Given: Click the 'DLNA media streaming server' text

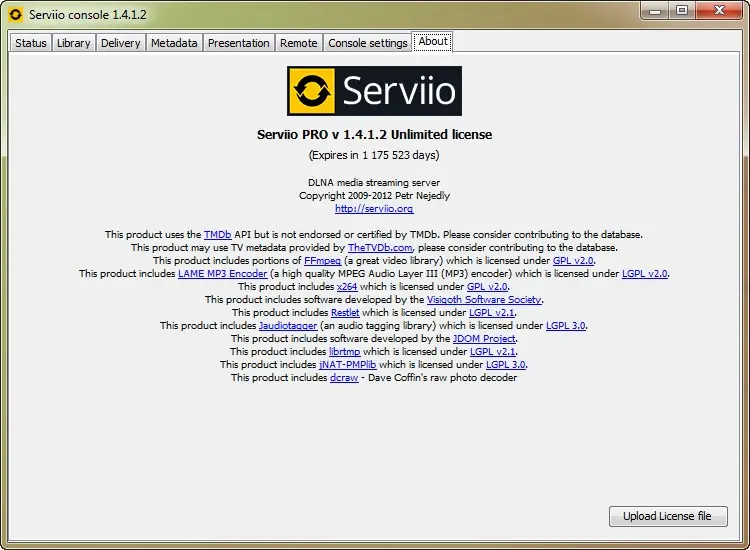Looking at the screenshot, I should pos(374,183).
